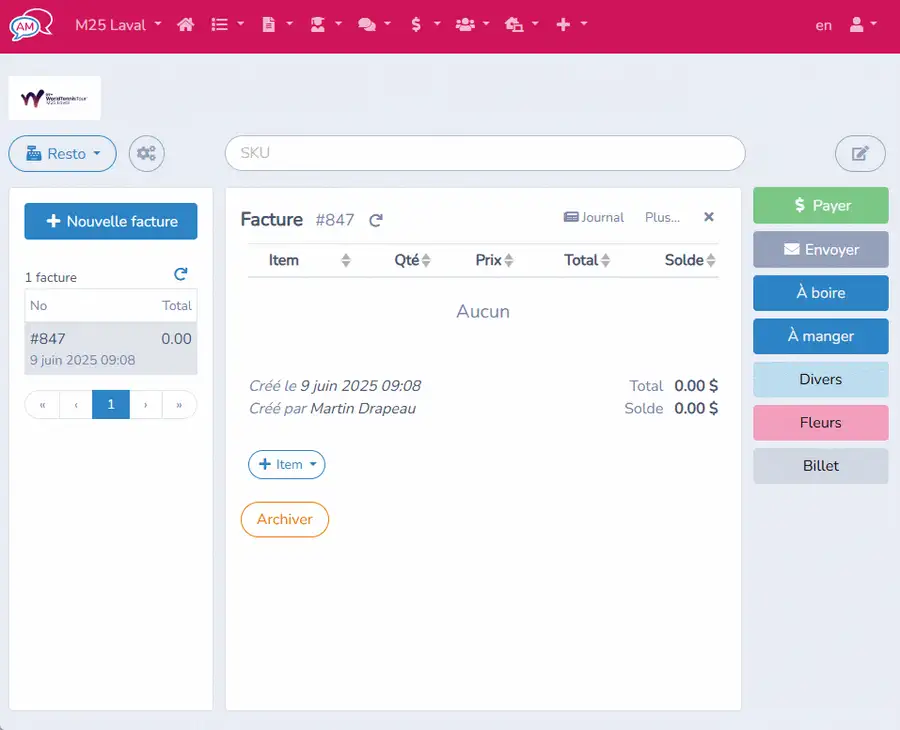Click the green Payer button
The height and width of the screenshot is (730, 900).
[x=821, y=205]
